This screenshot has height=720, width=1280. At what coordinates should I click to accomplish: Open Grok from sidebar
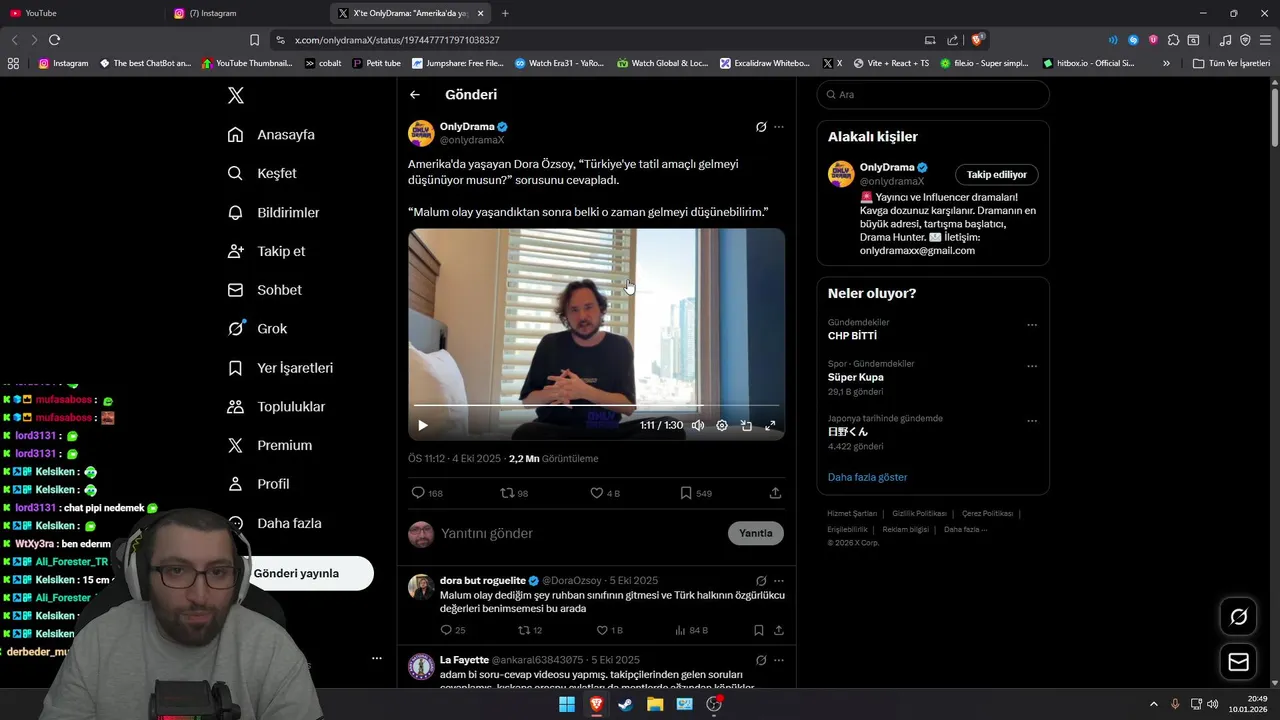click(x=257, y=329)
